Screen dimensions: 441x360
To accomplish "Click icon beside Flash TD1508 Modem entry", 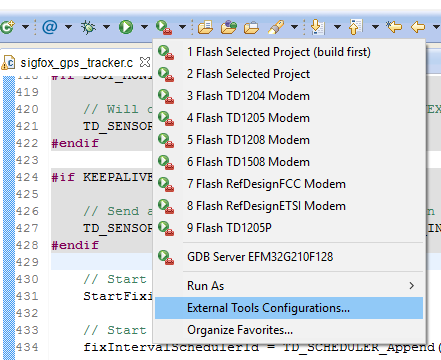I will [x=166, y=163].
